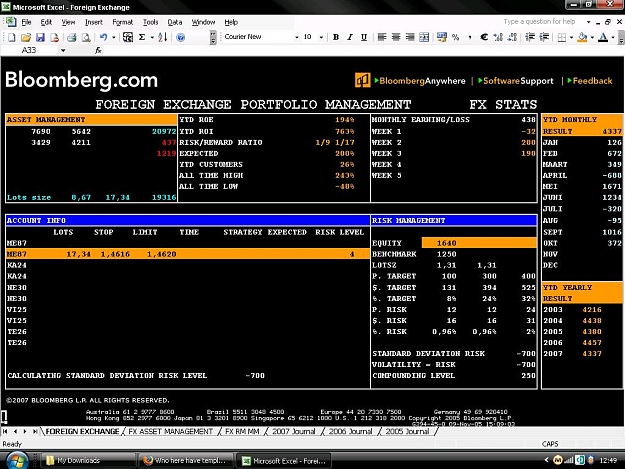The height and width of the screenshot is (469, 625).
Task: Go to the last sheet tab arrow
Action: tap(35, 431)
